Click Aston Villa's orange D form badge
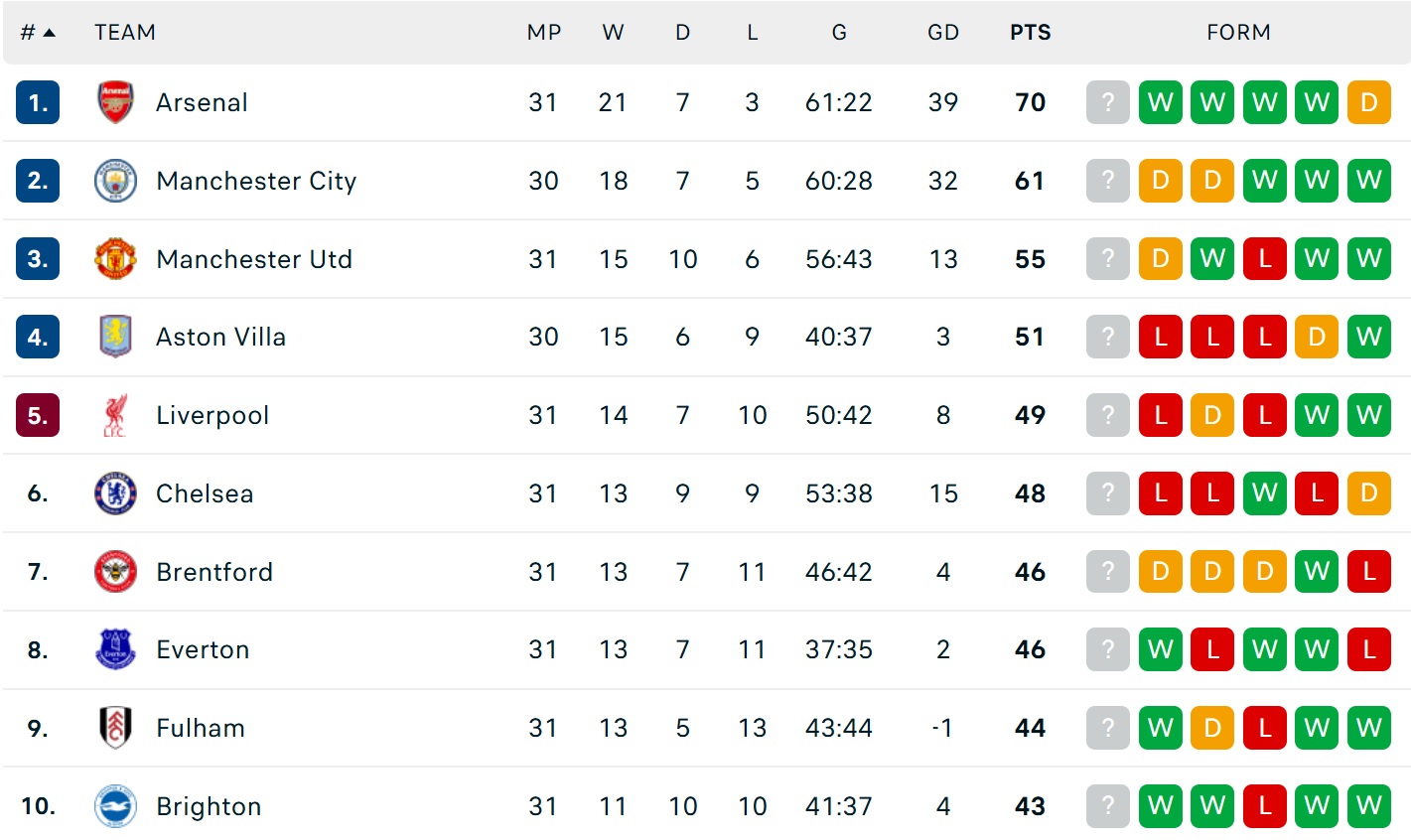 coord(1317,337)
